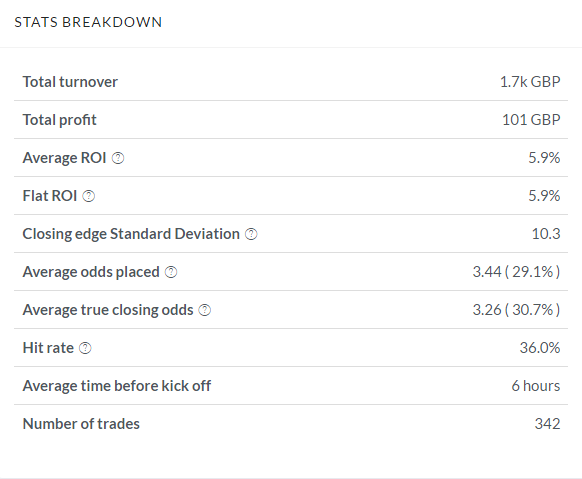
Task: Click the question mark beside Average odds placed
Action: 171,272
